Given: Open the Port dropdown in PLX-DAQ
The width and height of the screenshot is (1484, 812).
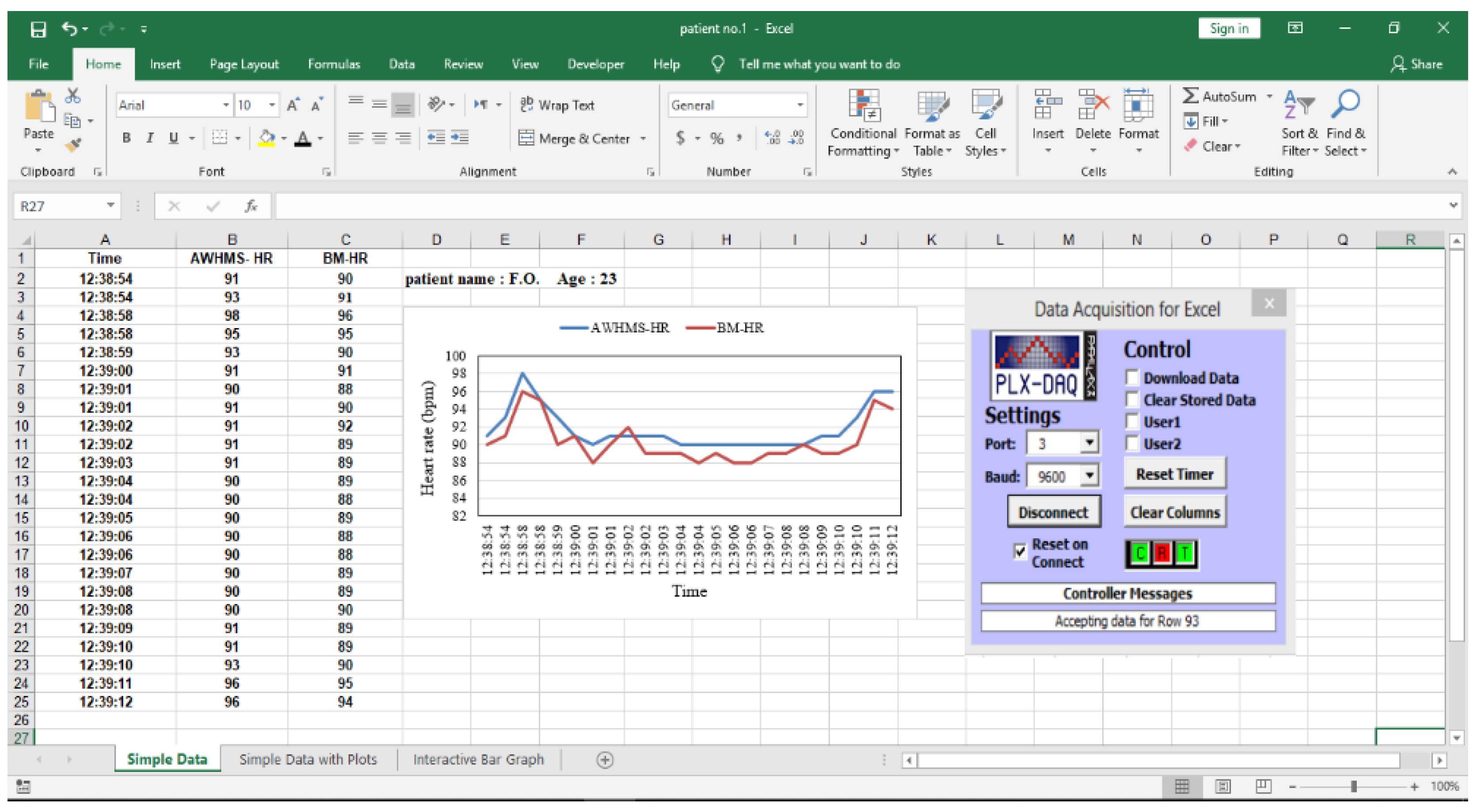Looking at the screenshot, I should pos(1089,443).
